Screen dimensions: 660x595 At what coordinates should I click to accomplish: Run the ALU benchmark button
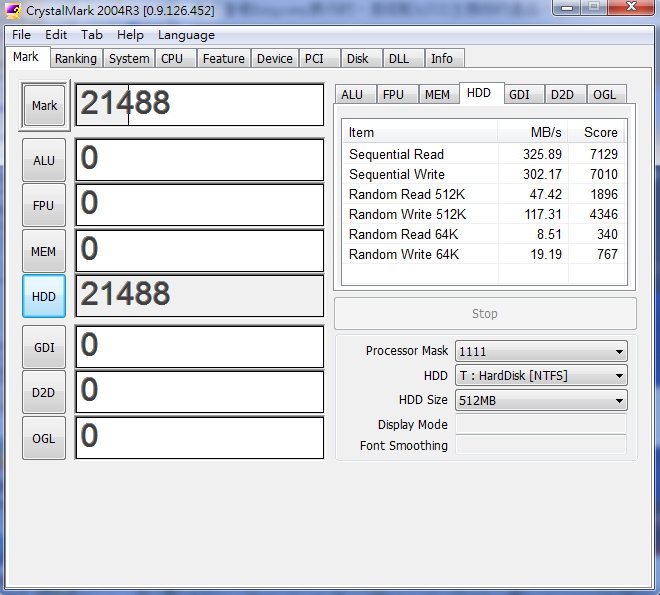pyautogui.click(x=44, y=160)
